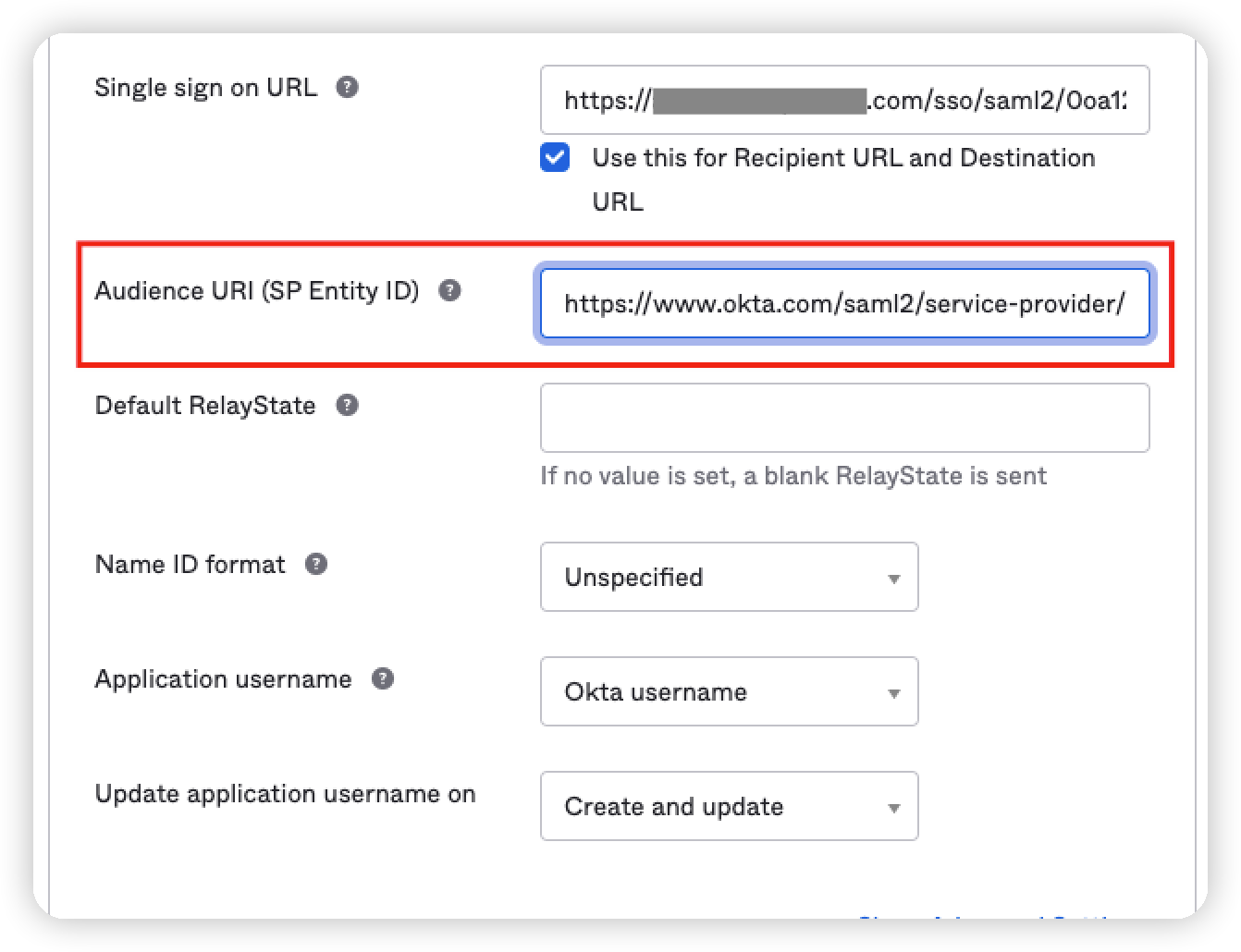
Task: Focus the Single sign on URL field
Action: pyautogui.click(x=844, y=100)
